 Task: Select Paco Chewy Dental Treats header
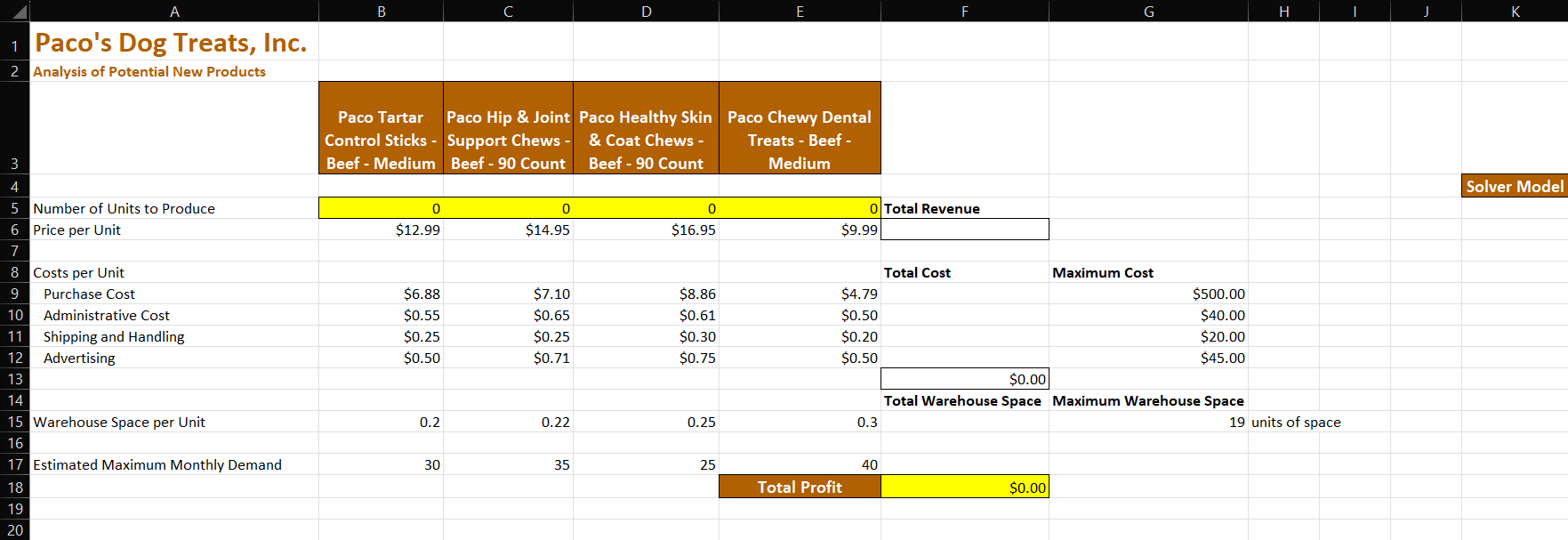point(800,128)
